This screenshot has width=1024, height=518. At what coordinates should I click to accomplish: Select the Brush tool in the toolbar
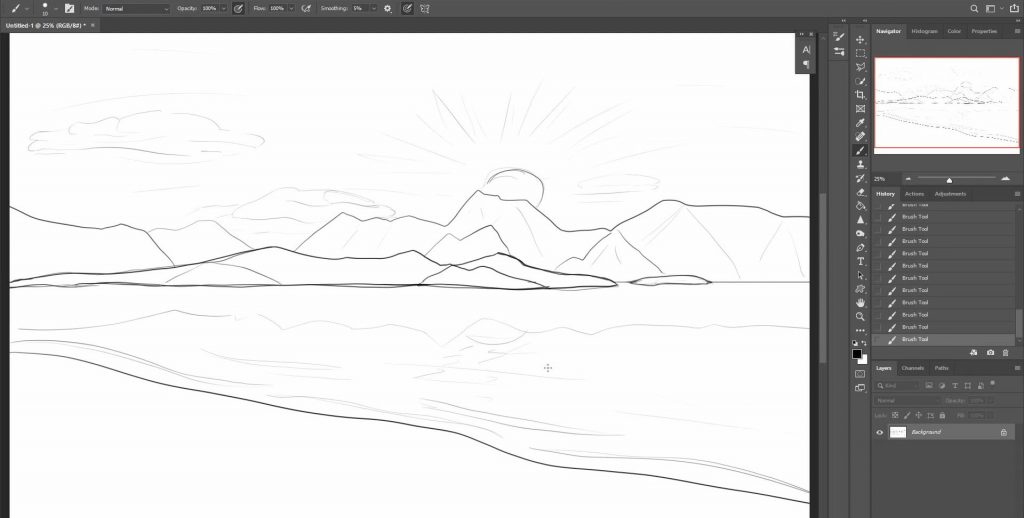pyautogui.click(x=860, y=150)
